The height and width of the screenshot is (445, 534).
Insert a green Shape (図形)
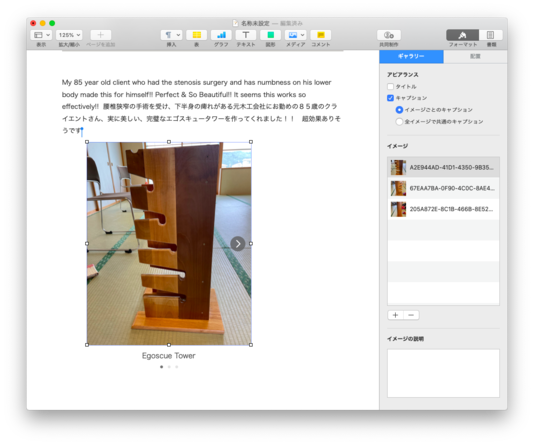270,35
